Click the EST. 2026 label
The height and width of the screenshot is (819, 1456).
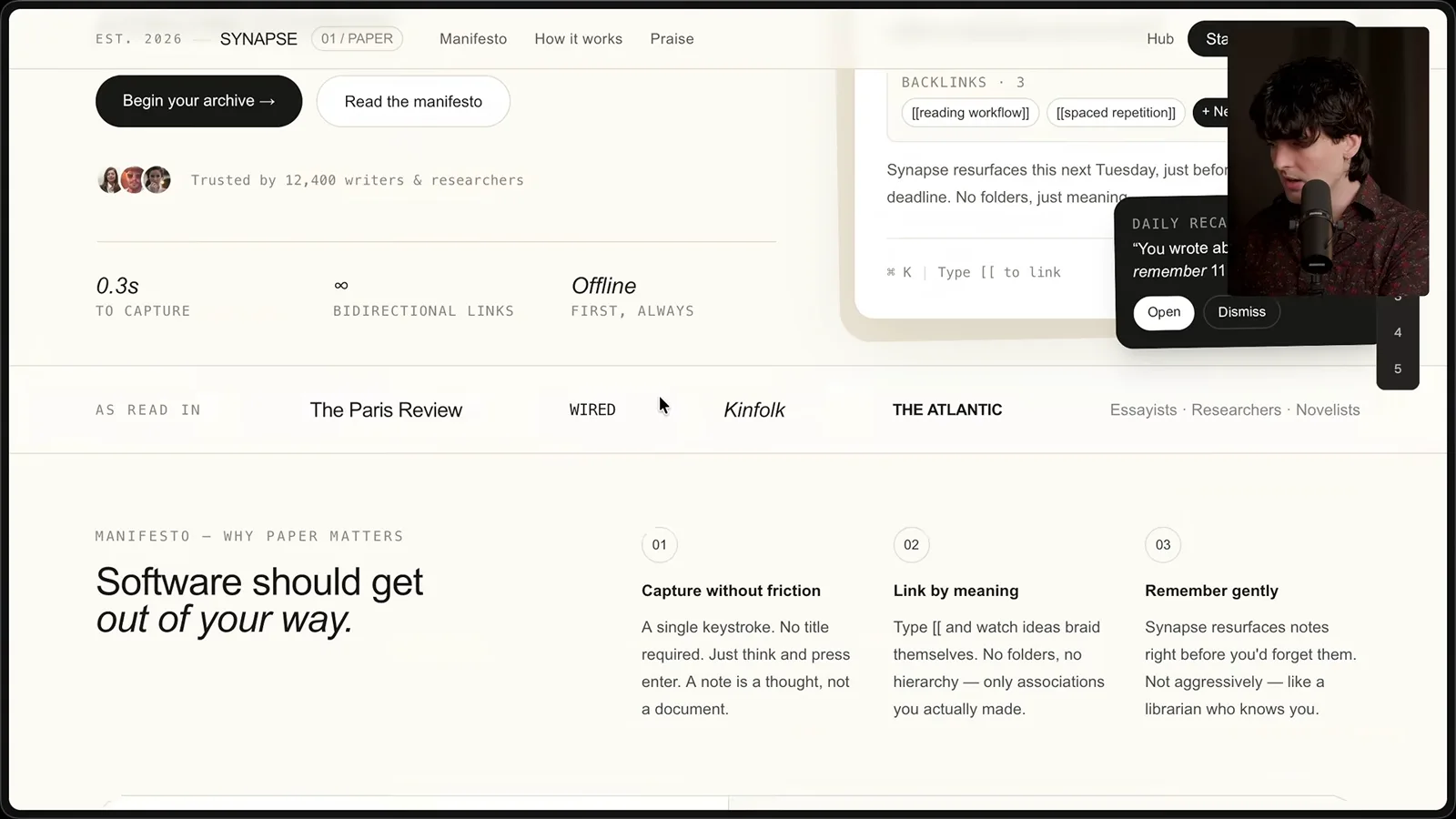(x=139, y=39)
